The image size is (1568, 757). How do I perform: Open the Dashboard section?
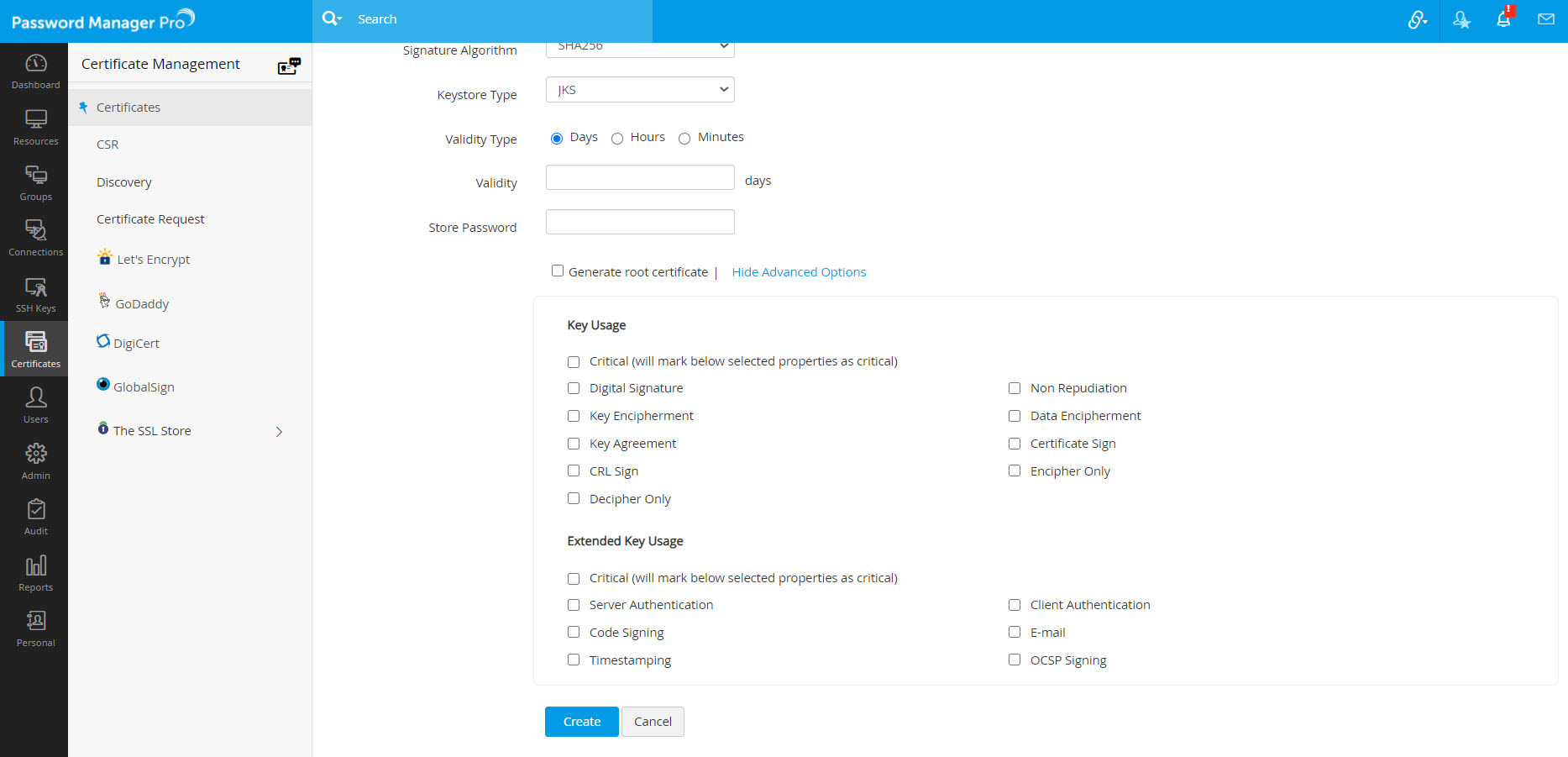(34, 70)
